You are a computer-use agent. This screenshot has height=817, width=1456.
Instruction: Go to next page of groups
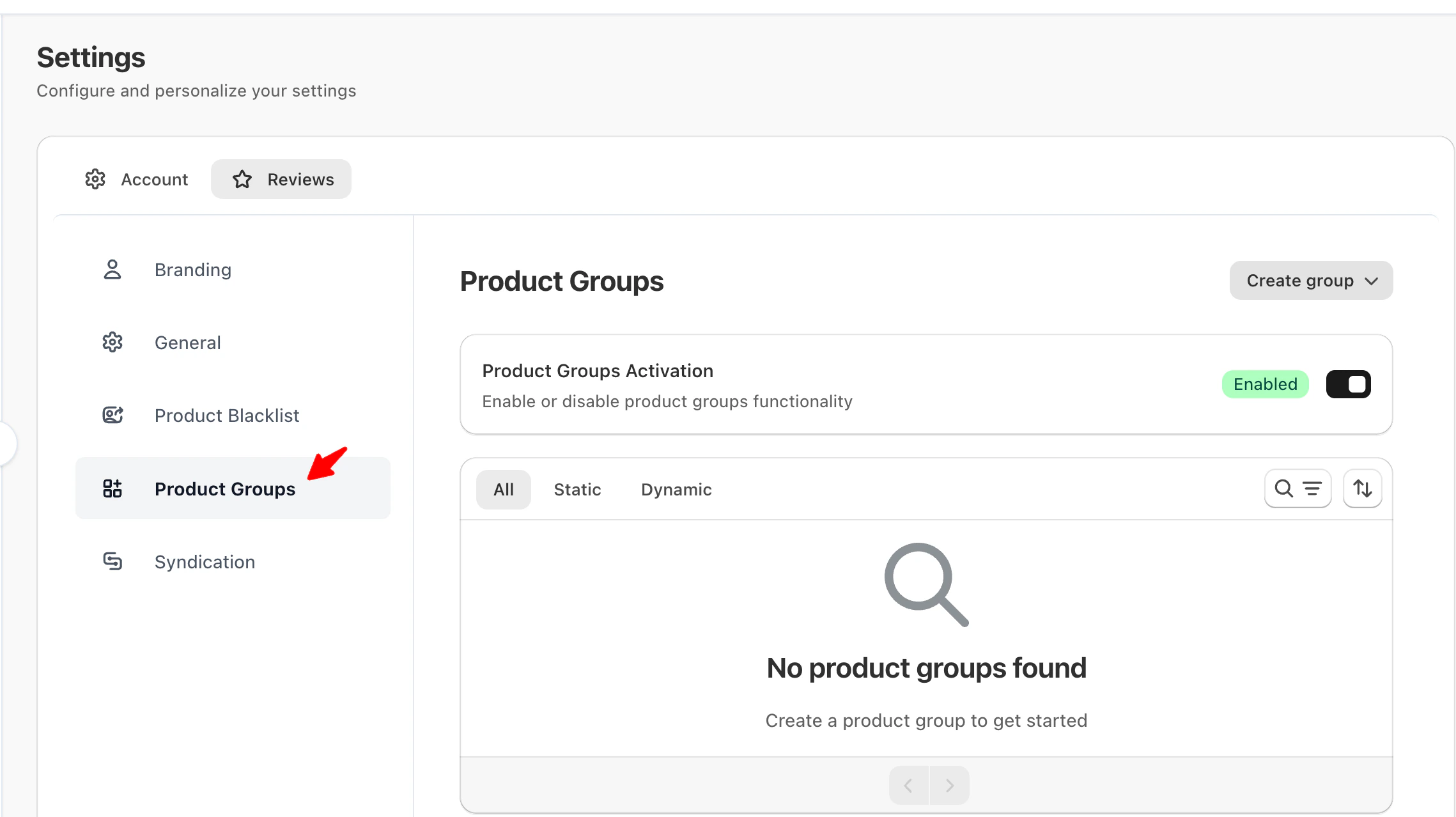[949, 785]
